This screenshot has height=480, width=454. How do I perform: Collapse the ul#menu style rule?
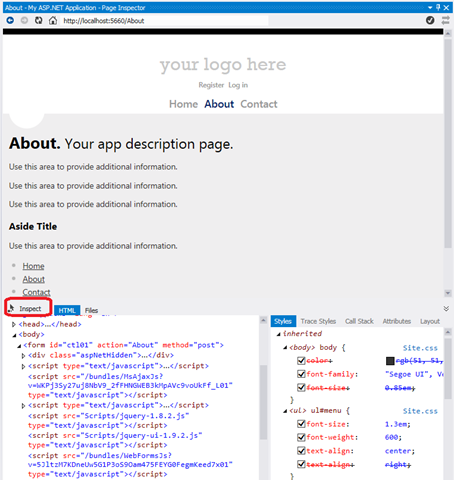[285, 411]
